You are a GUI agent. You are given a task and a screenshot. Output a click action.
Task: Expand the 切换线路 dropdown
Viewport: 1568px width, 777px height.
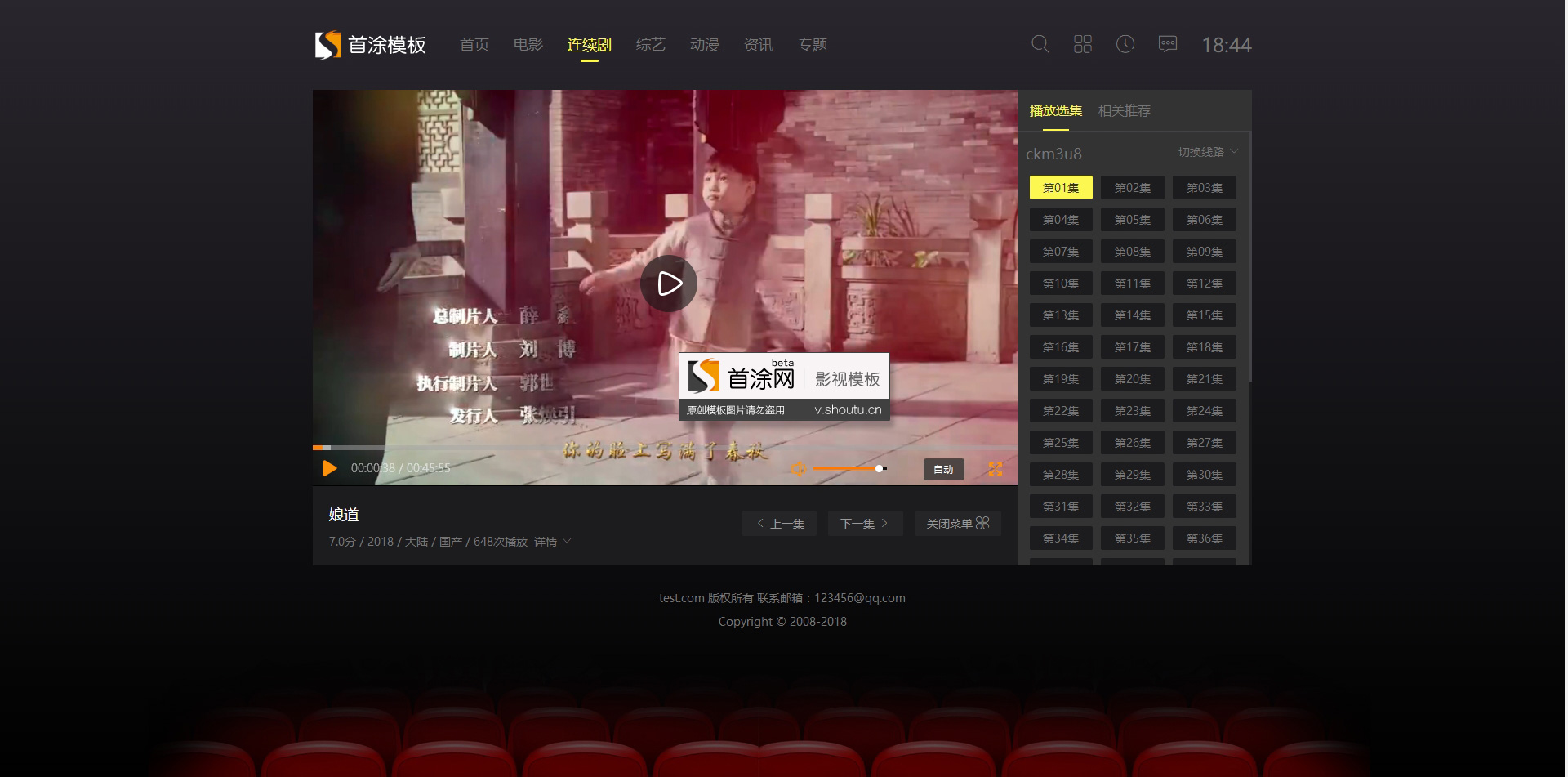pos(1209,152)
